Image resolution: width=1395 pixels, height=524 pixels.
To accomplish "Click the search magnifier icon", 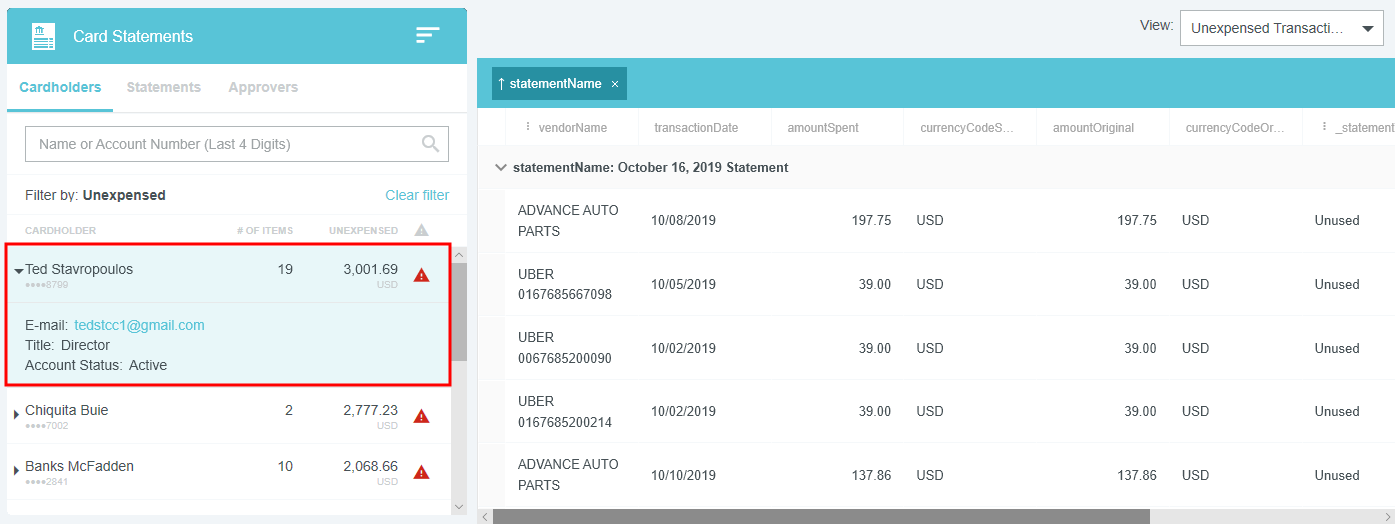I will tap(431, 144).
